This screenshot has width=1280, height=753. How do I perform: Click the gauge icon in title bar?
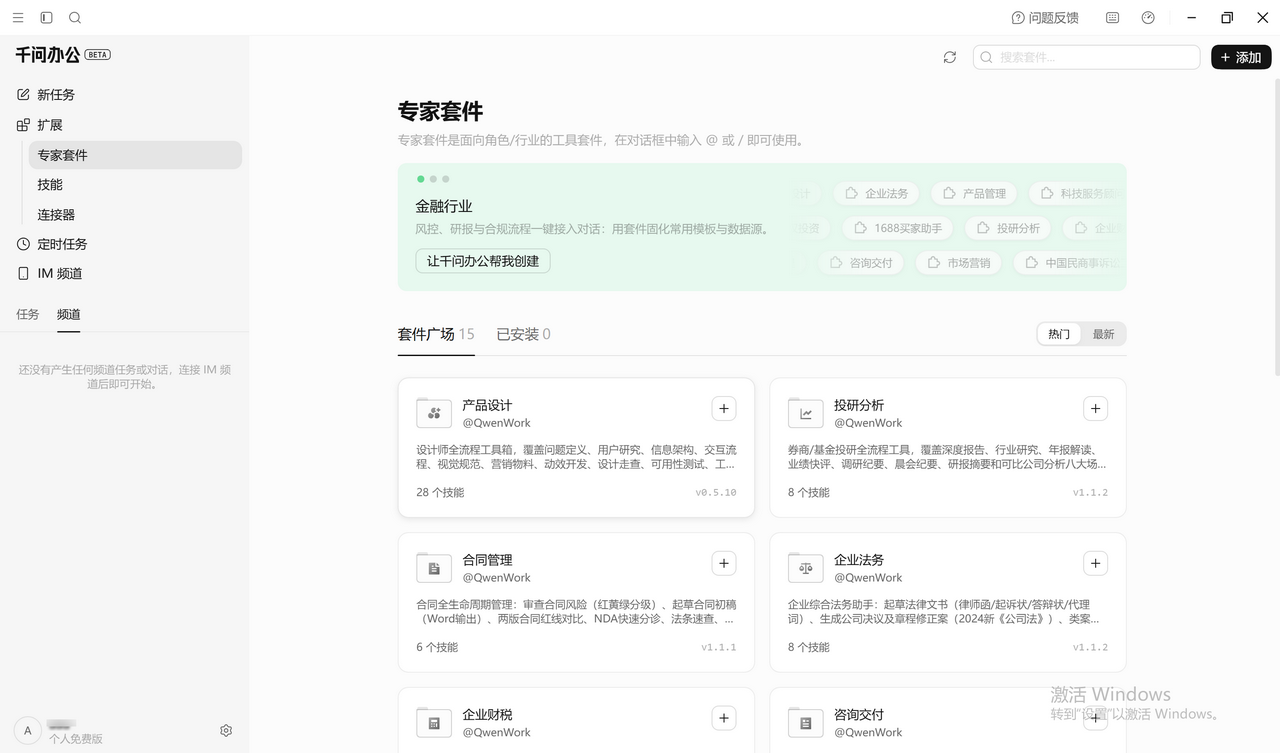point(1148,18)
